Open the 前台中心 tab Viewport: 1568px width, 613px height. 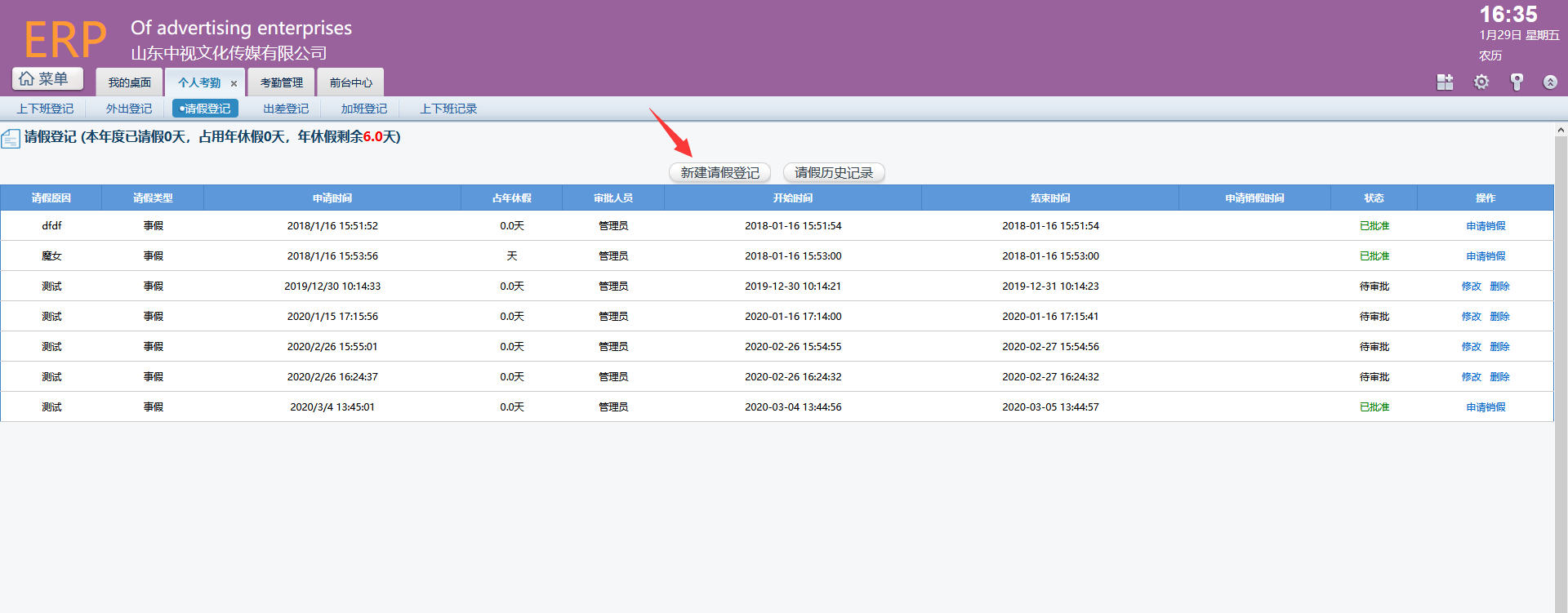click(351, 82)
